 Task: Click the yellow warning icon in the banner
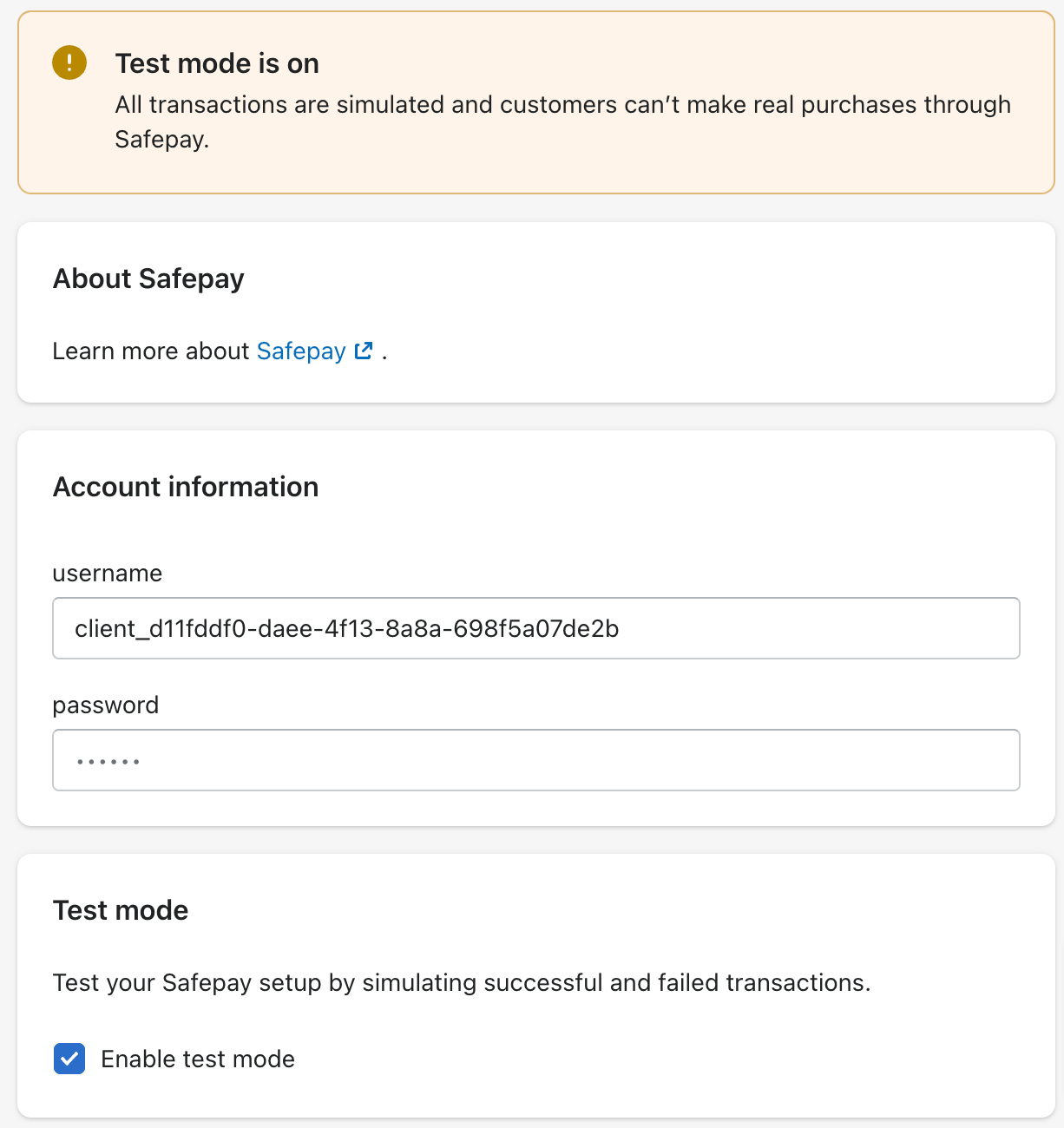coord(69,62)
